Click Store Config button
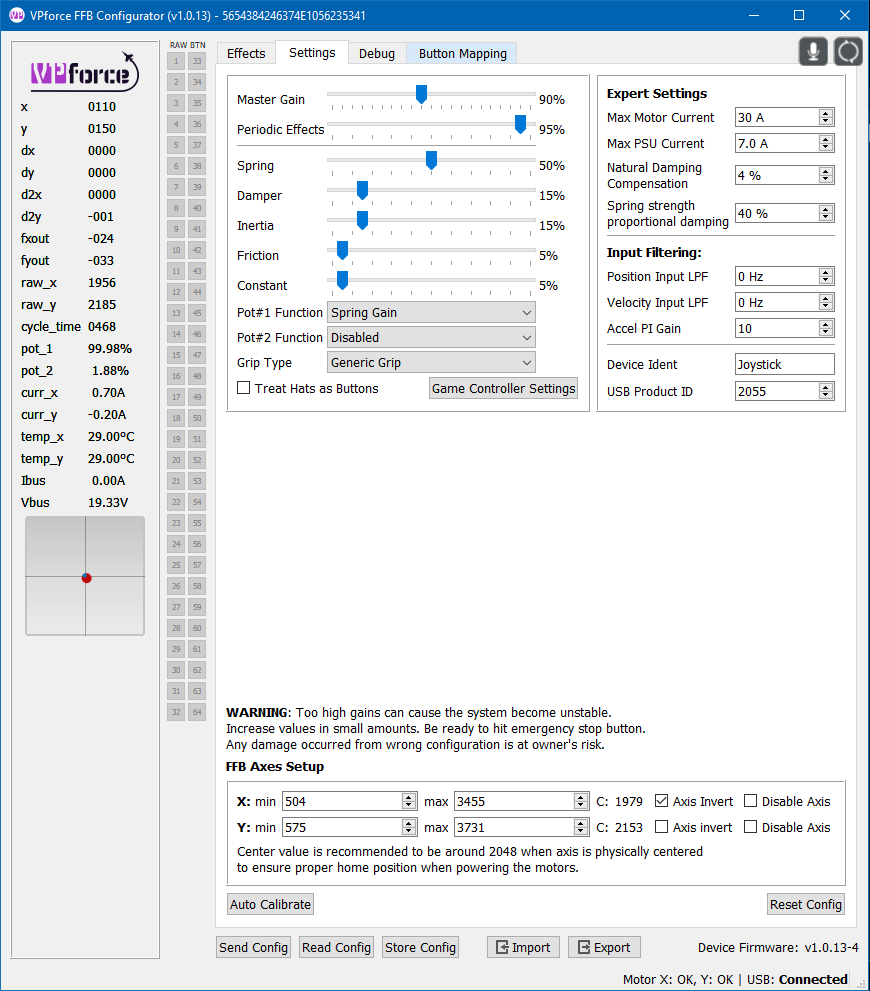 (x=420, y=947)
